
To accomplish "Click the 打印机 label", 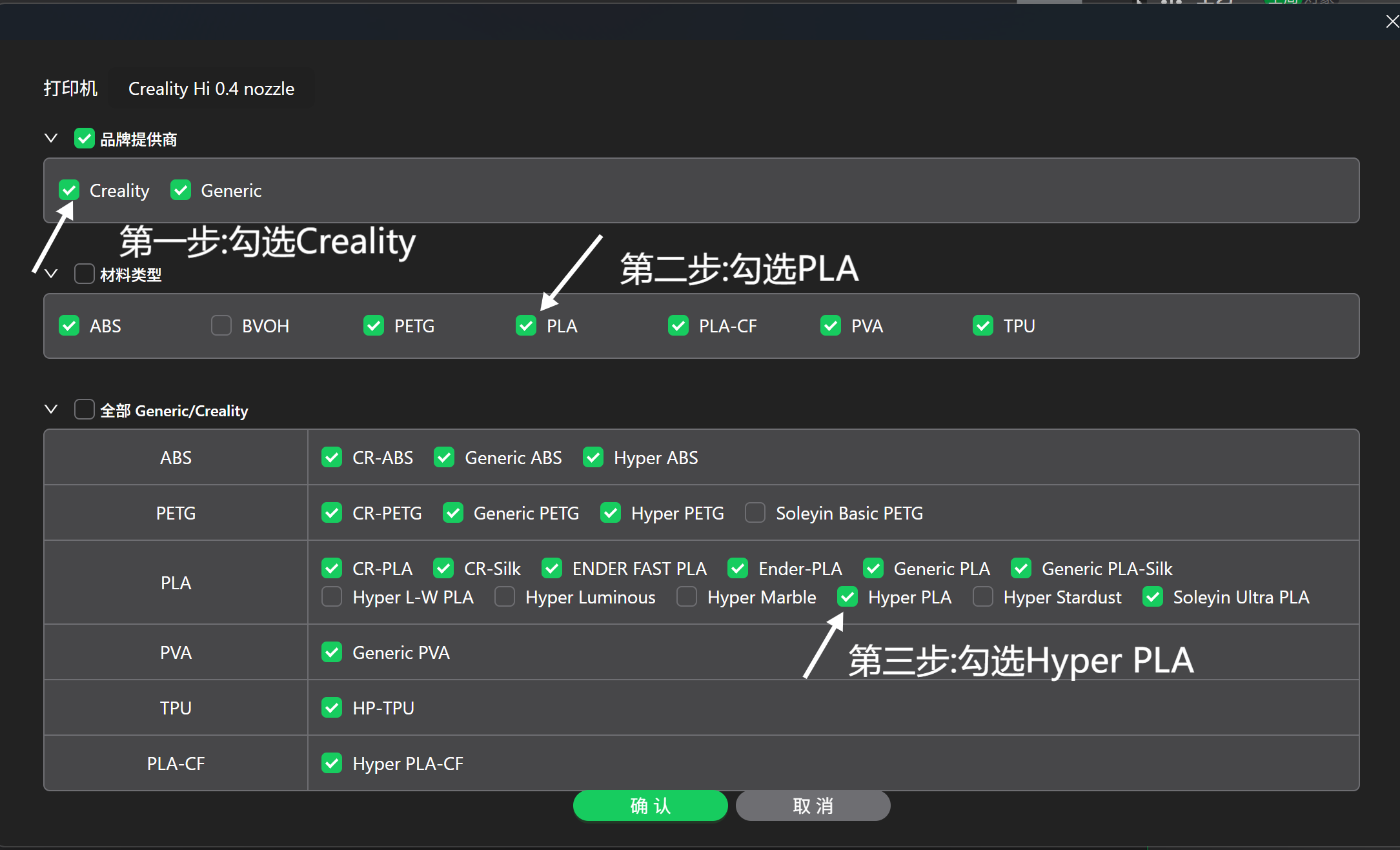I will coord(70,88).
